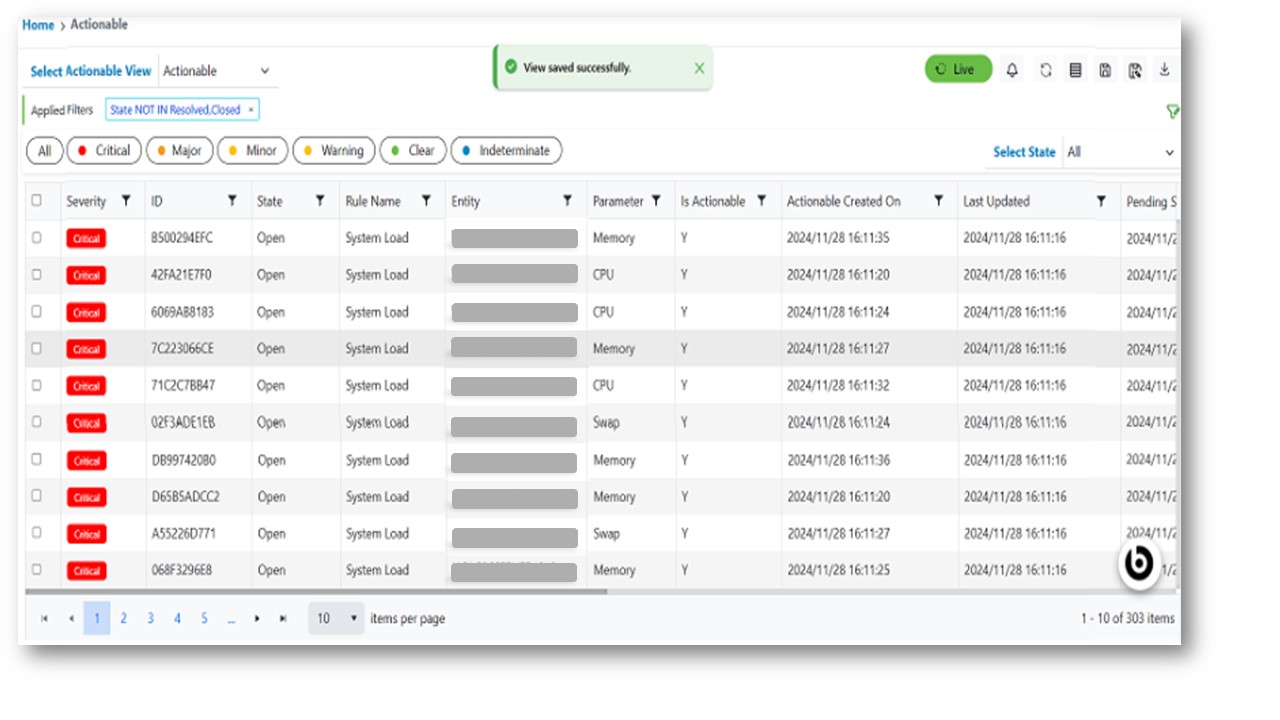The image size is (1280, 720).
Task: Click the save-as view icon with pencil
Action: pyautogui.click(x=1135, y=70)
